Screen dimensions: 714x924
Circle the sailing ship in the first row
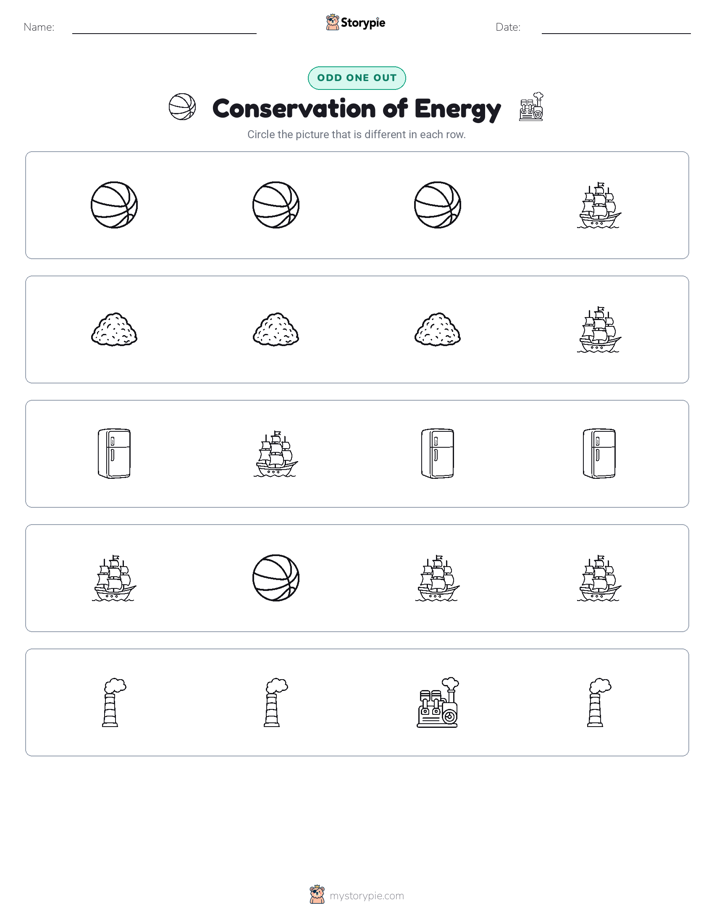(599, 205)
